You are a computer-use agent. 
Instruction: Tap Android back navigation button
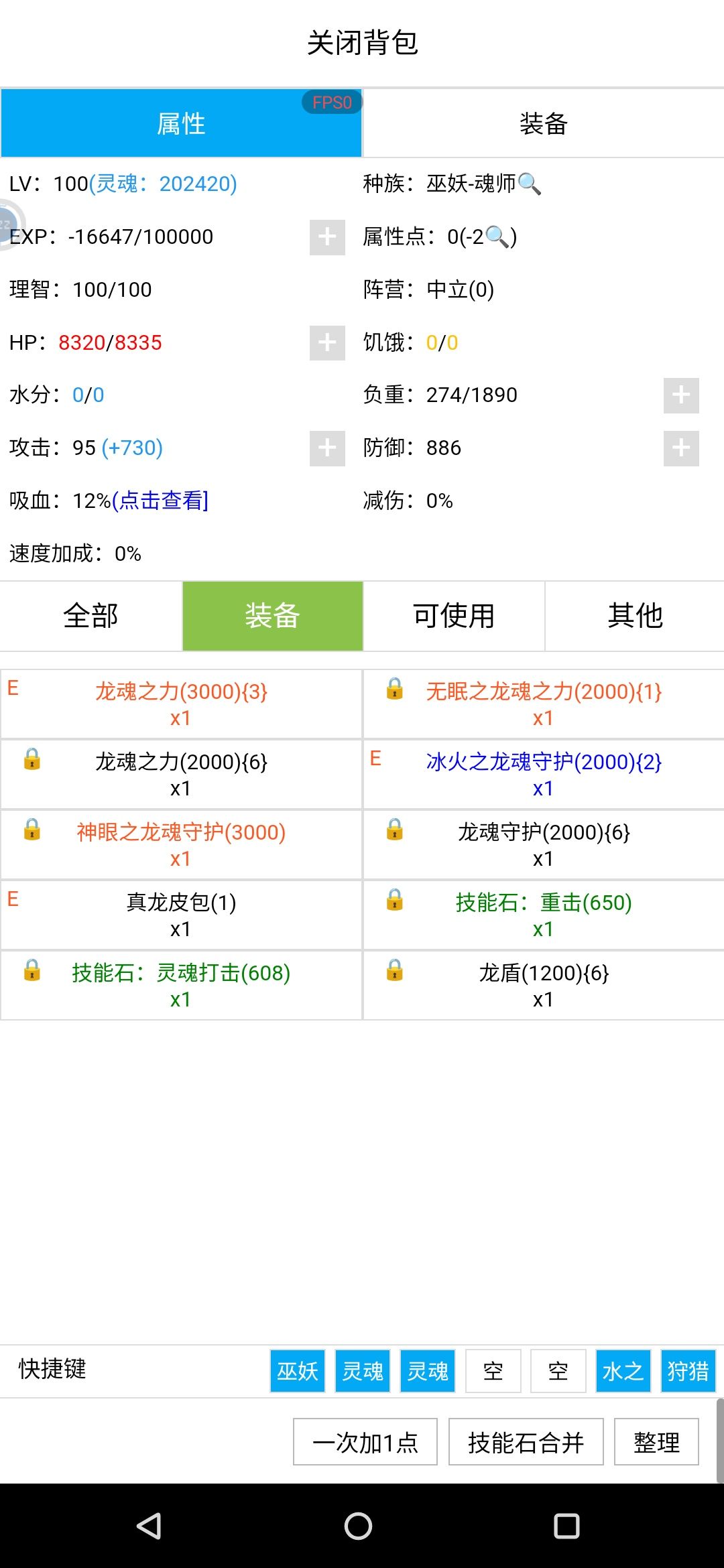point(149,1526)
